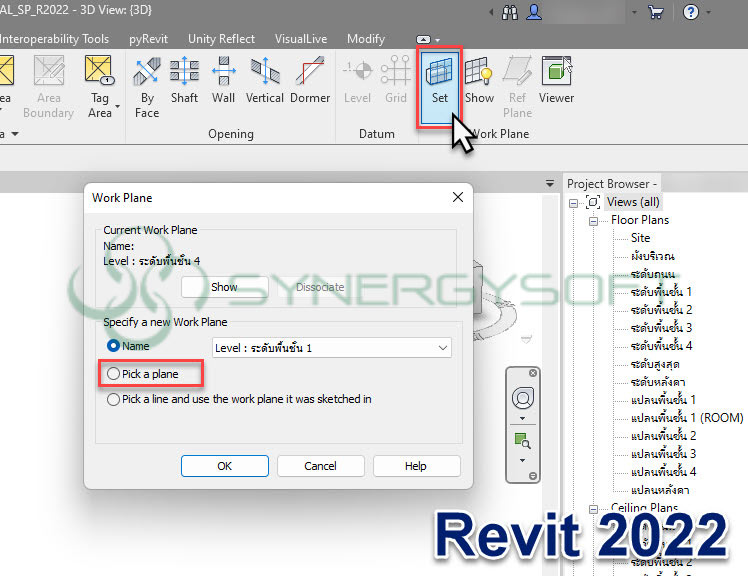
Task: Click the Area Boundary tool
Action: (49, 87)
